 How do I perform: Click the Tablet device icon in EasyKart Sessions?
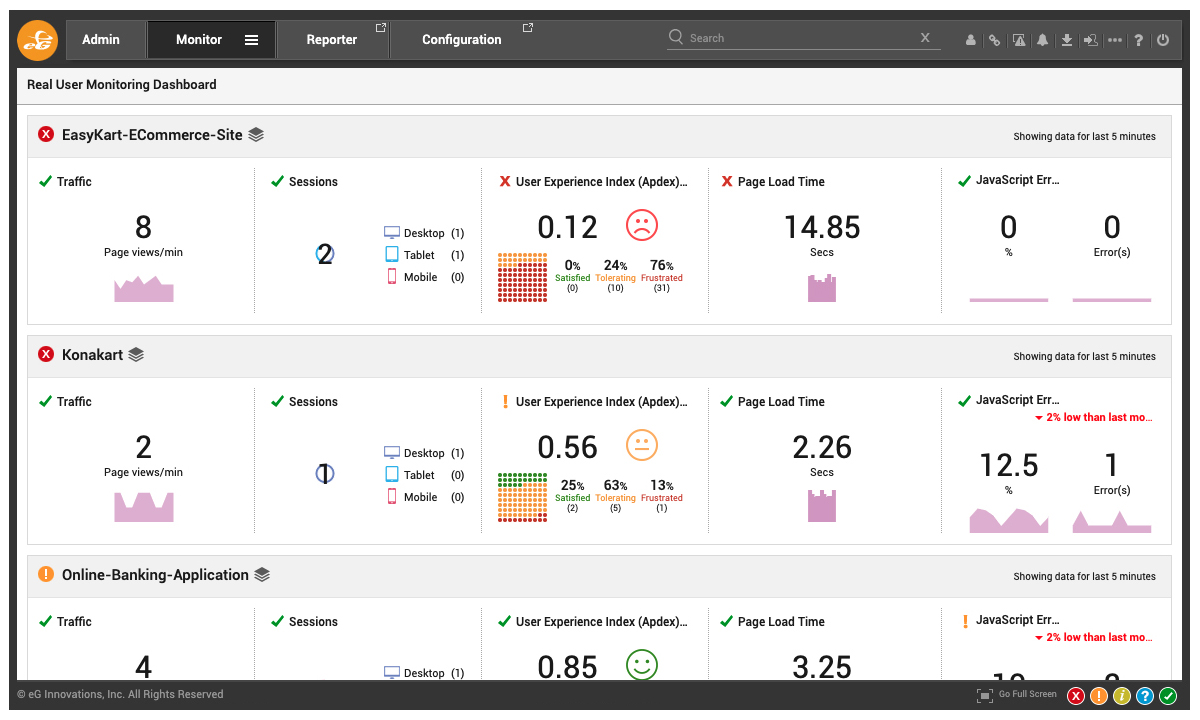coord(392,254)
